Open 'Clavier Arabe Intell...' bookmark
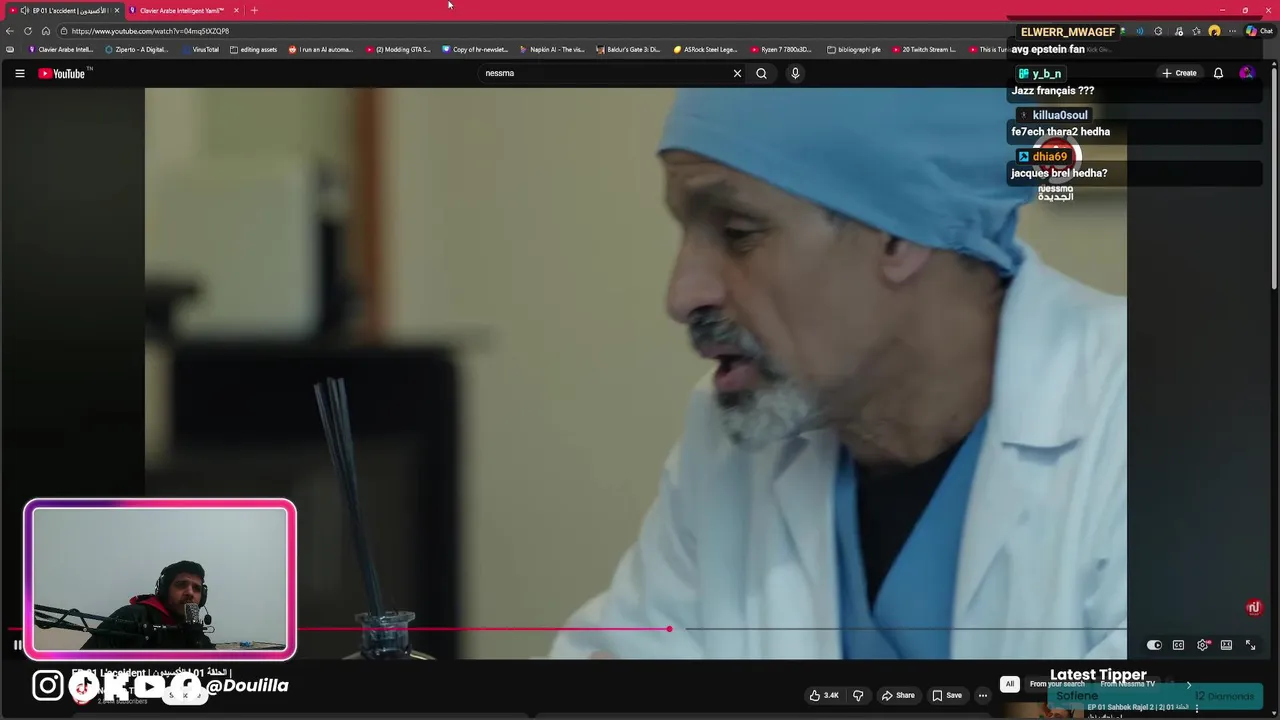This screenshot has width=1280, height=720. tap(61, 49)
